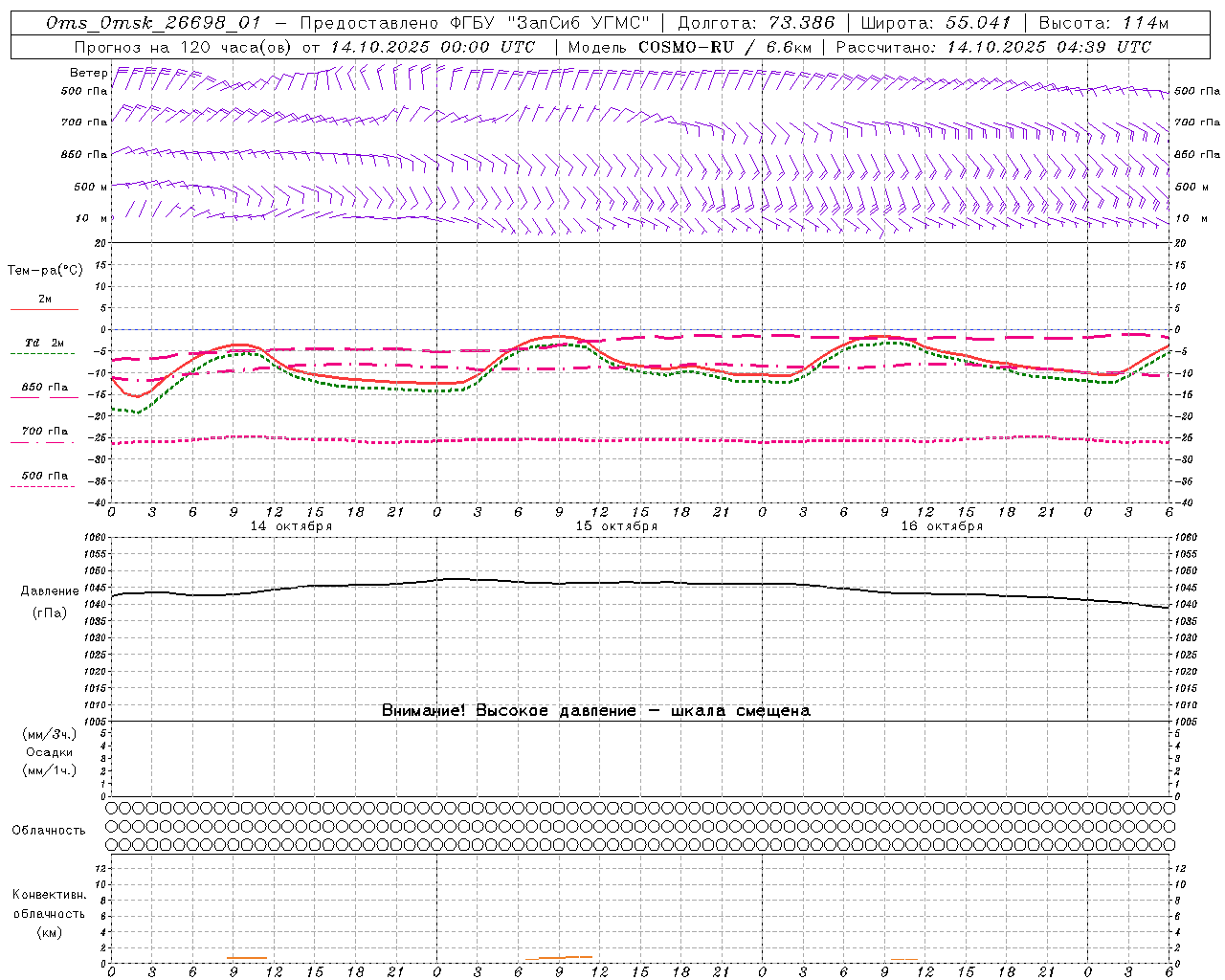
Task: Click the orange convective cloud bar on 16 October
Action: pyautogui.click(x=904, y=959)
